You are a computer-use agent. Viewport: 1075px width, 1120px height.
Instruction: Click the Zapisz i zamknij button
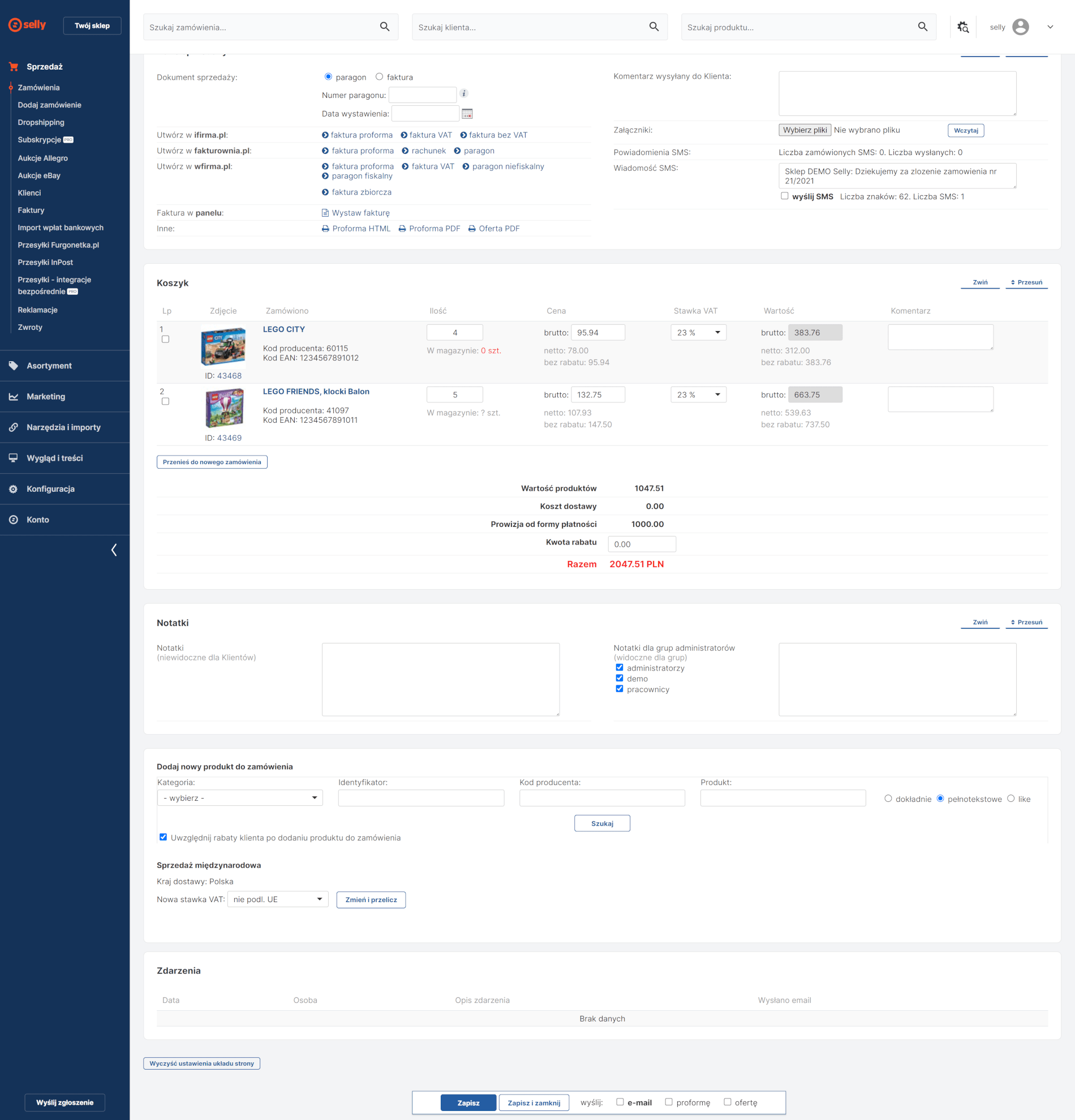click(534, 1103)
